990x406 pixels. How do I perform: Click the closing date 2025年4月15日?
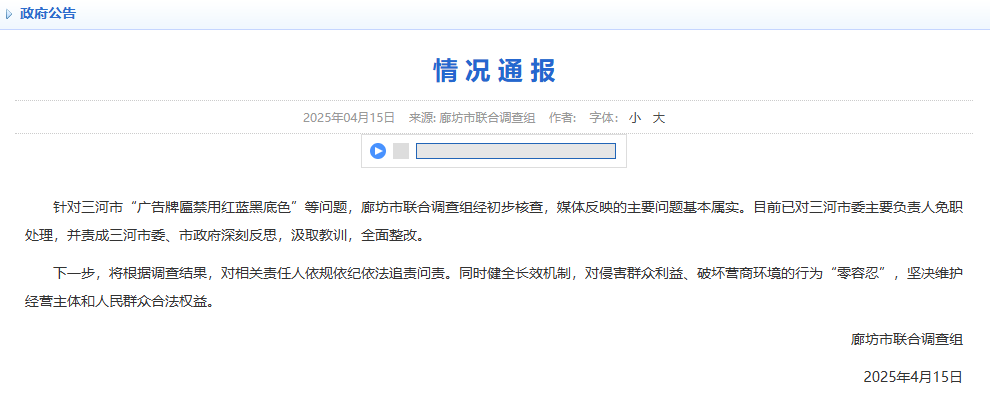point(913,378)
